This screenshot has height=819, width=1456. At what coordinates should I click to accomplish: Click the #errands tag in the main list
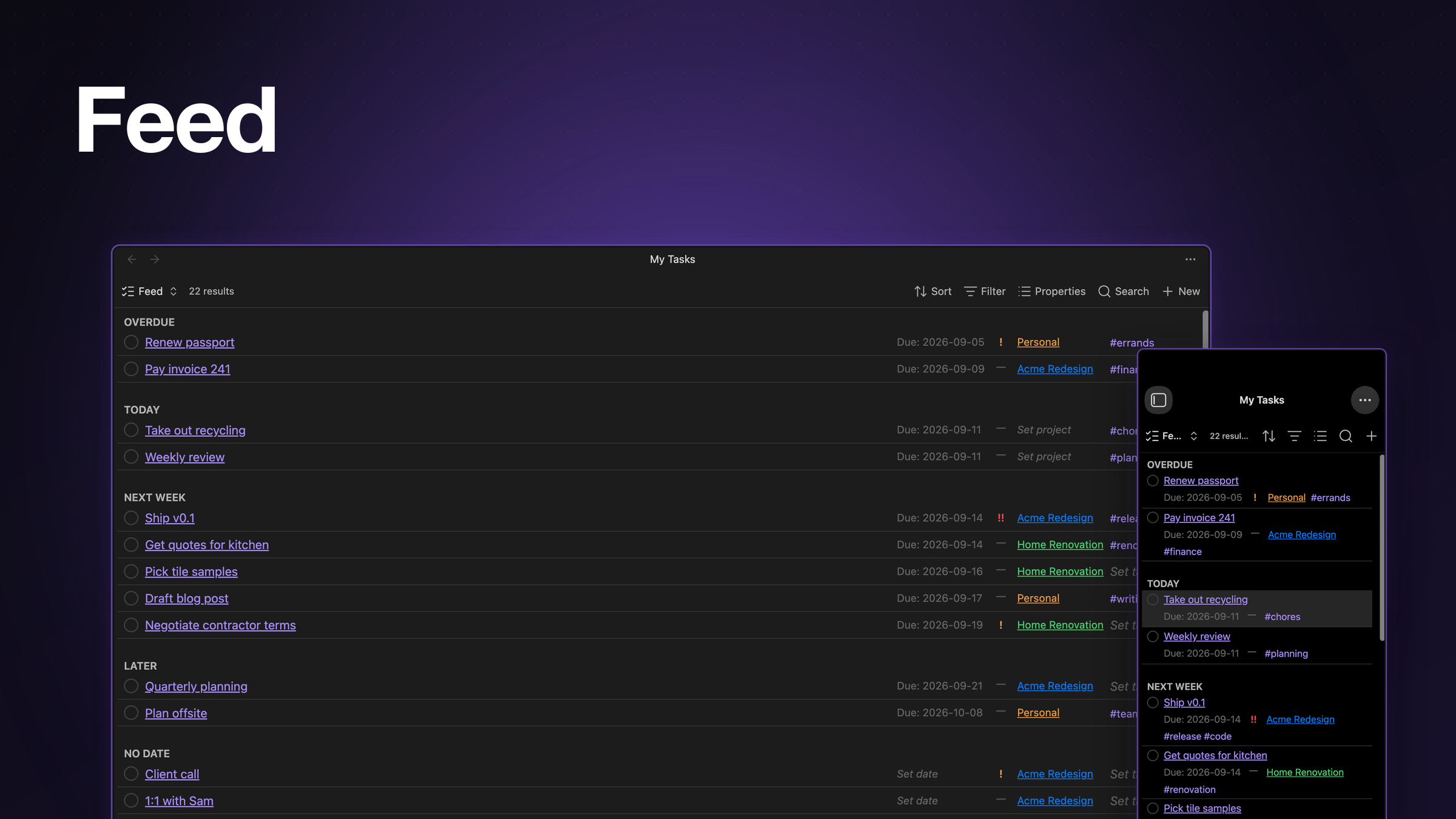(x=1131, y=343)
